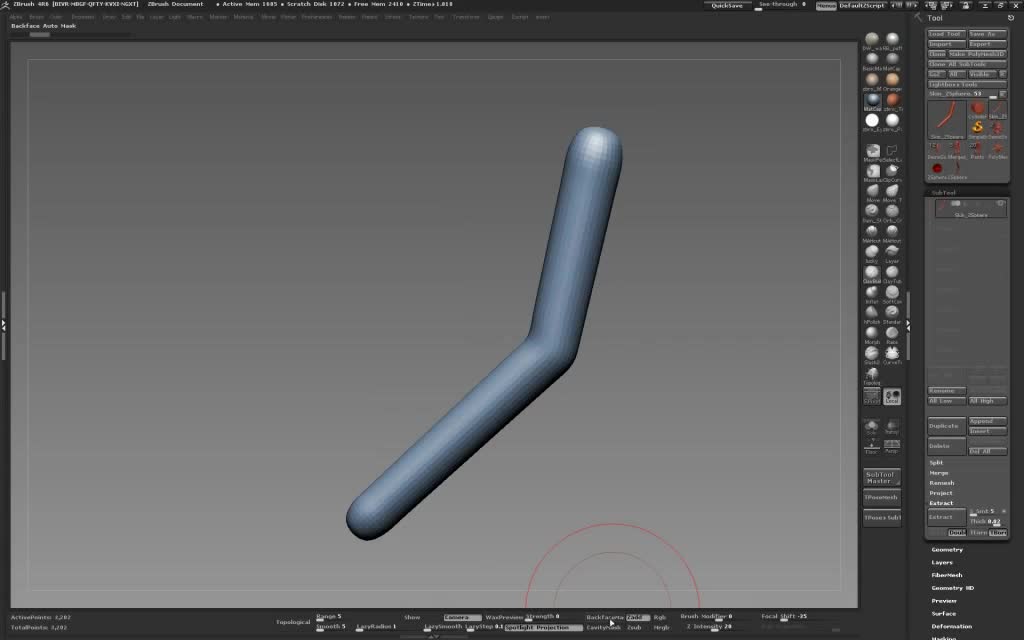This screenshot has height=640, width=1024.
Task: Choose the Inflate brush icon
Action: 872,292
